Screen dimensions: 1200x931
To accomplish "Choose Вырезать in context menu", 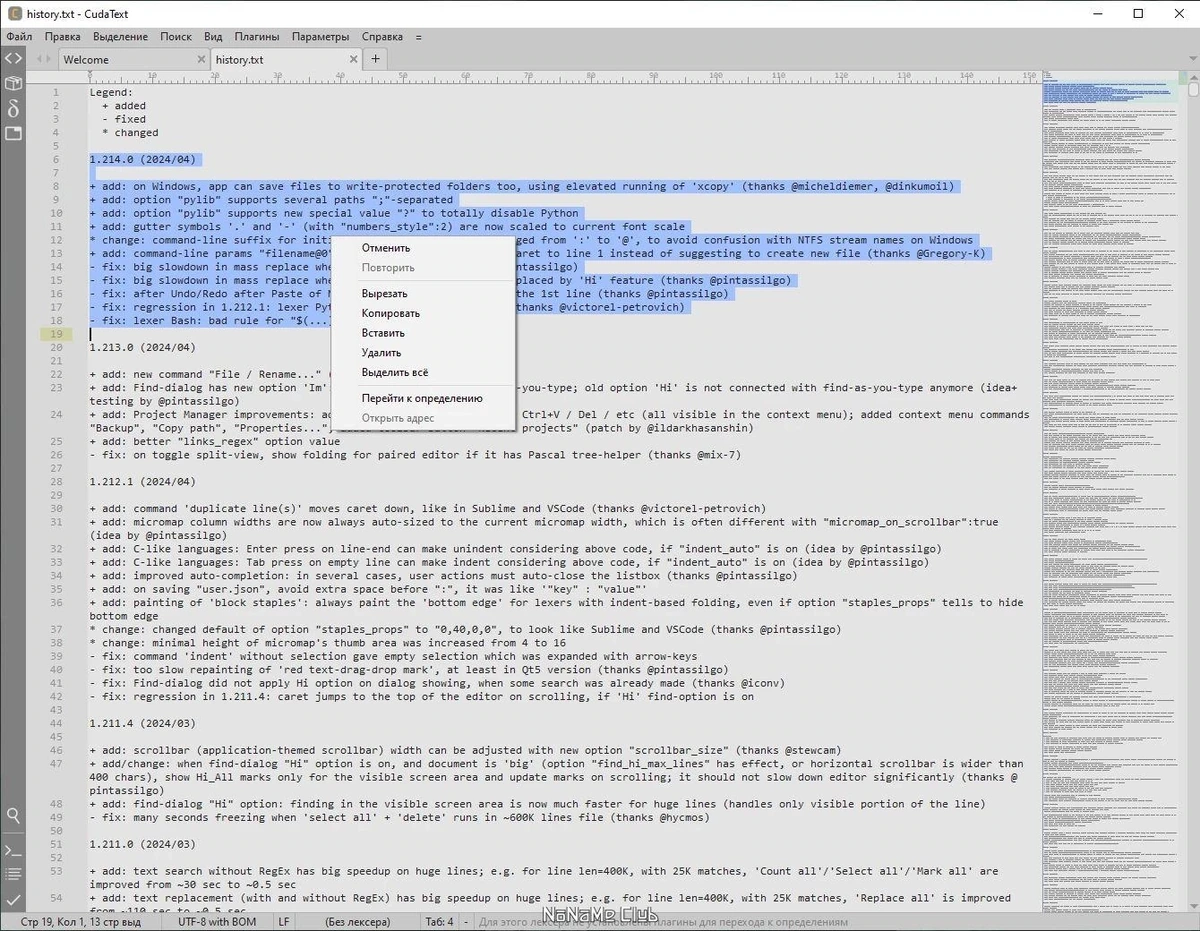I will 423,294.
